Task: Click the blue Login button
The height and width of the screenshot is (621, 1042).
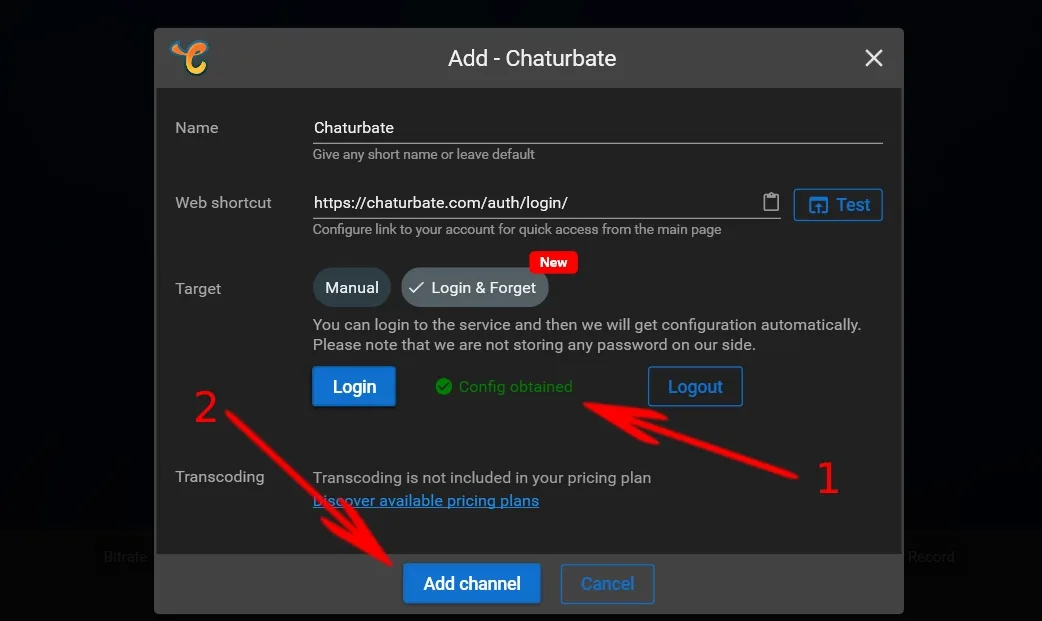Action: point(354,386)
